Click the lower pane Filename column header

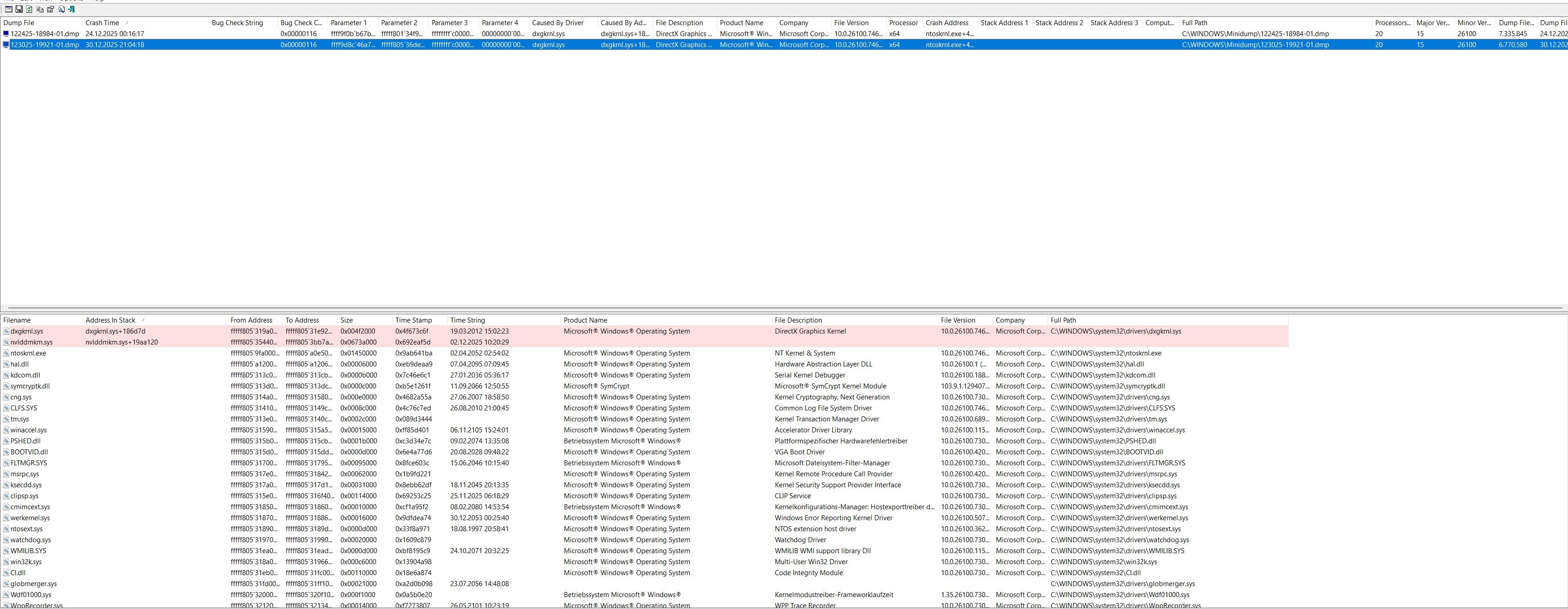[17, 320]
